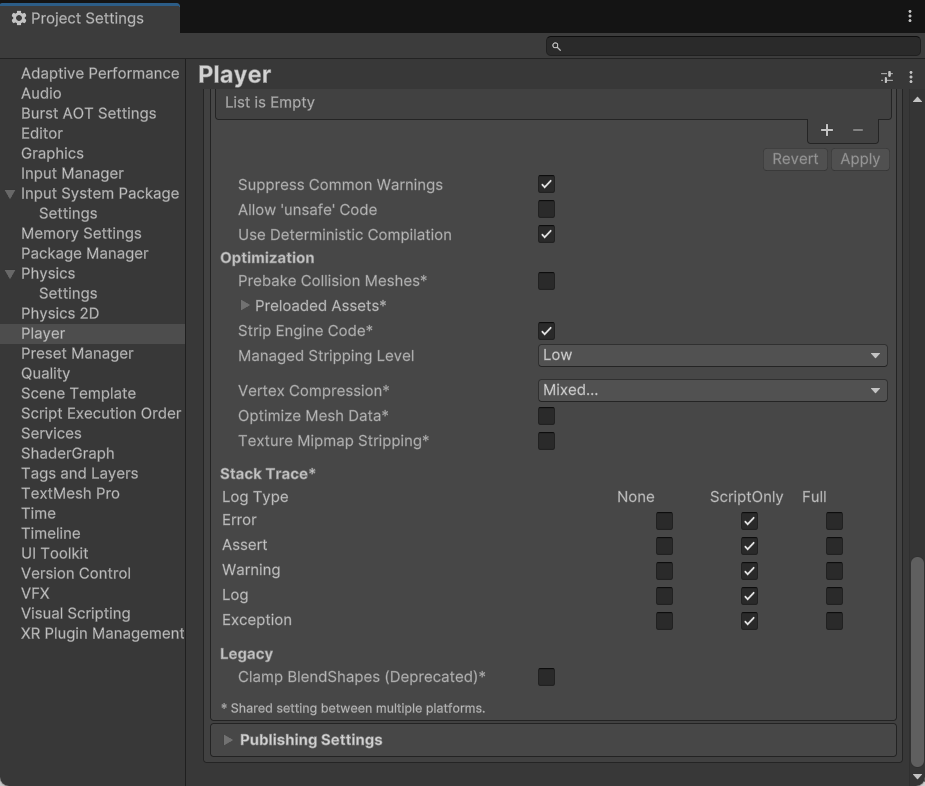Open Input Manager settings
The image size is (925, 786).
coord(73,173)
